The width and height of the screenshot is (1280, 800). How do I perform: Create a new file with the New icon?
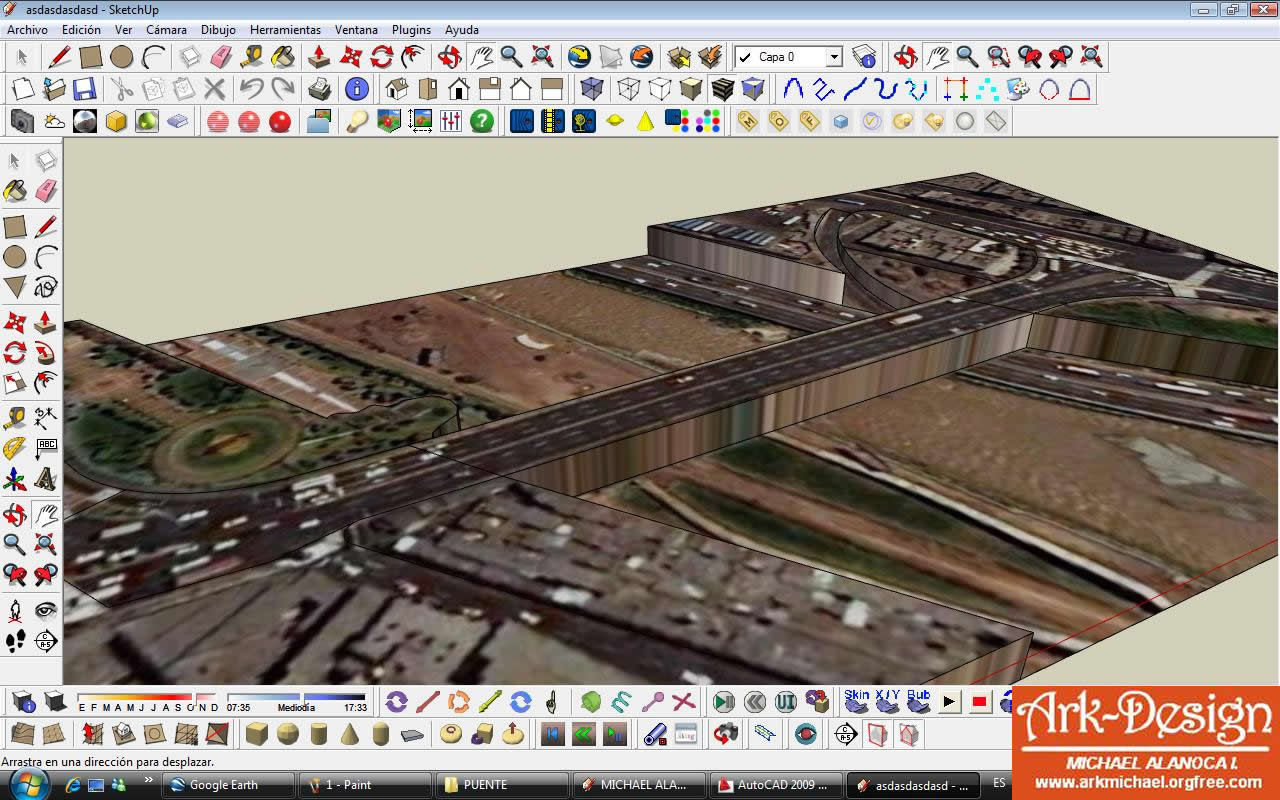pyautogui.click(x=22, y=89)
